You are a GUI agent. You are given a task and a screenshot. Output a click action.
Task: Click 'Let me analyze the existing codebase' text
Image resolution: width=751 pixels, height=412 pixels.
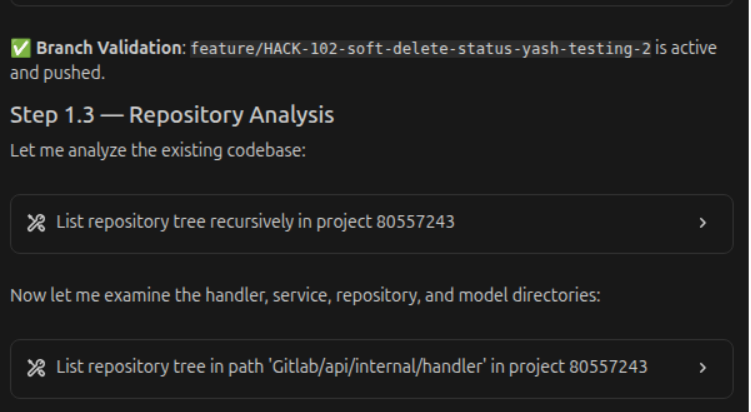139,151
